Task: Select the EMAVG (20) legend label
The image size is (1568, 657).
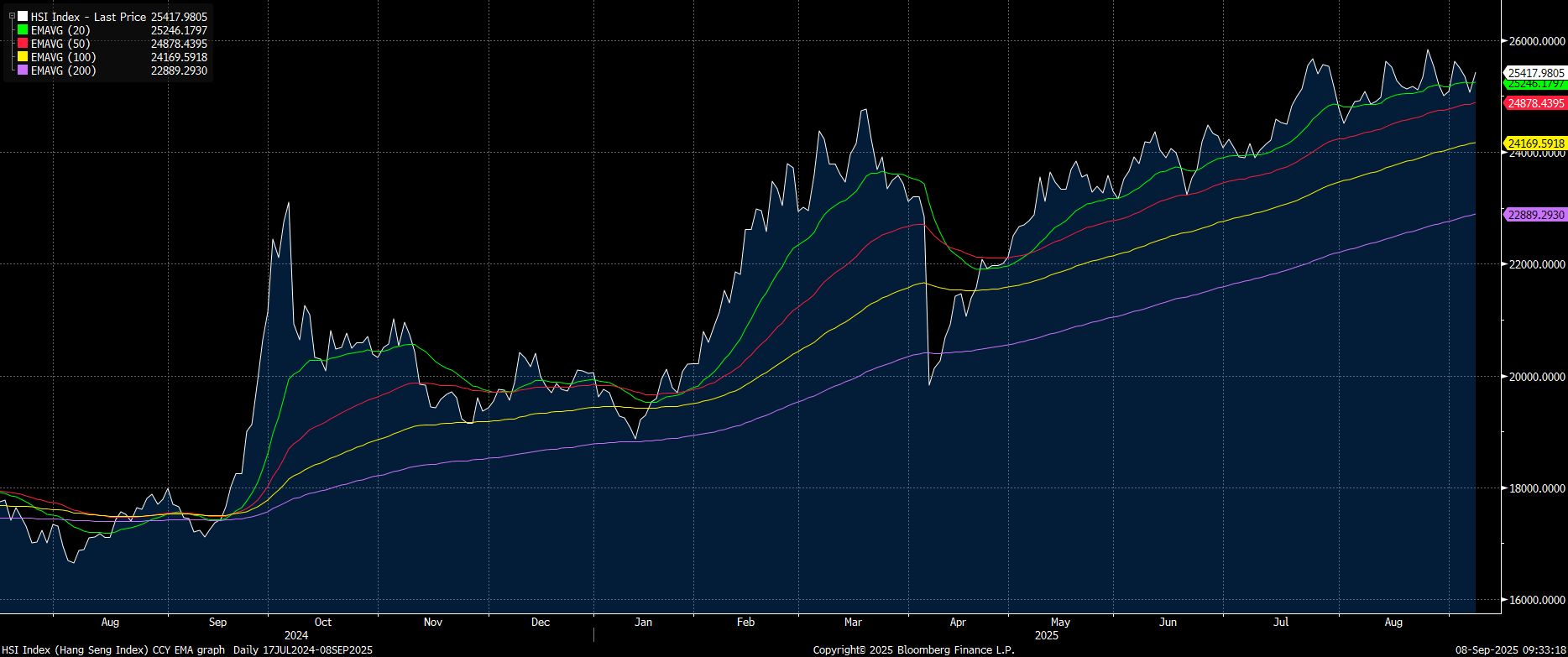Action: pos(60,30)
